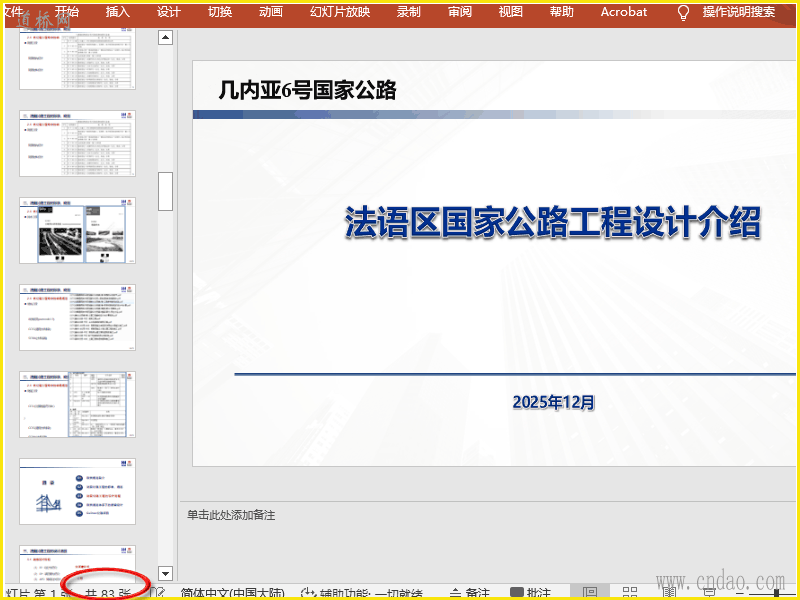This screenshot has height=600, width=800.
Task: Switch to Slide Sorter view icon
Action: coord(630,593)
